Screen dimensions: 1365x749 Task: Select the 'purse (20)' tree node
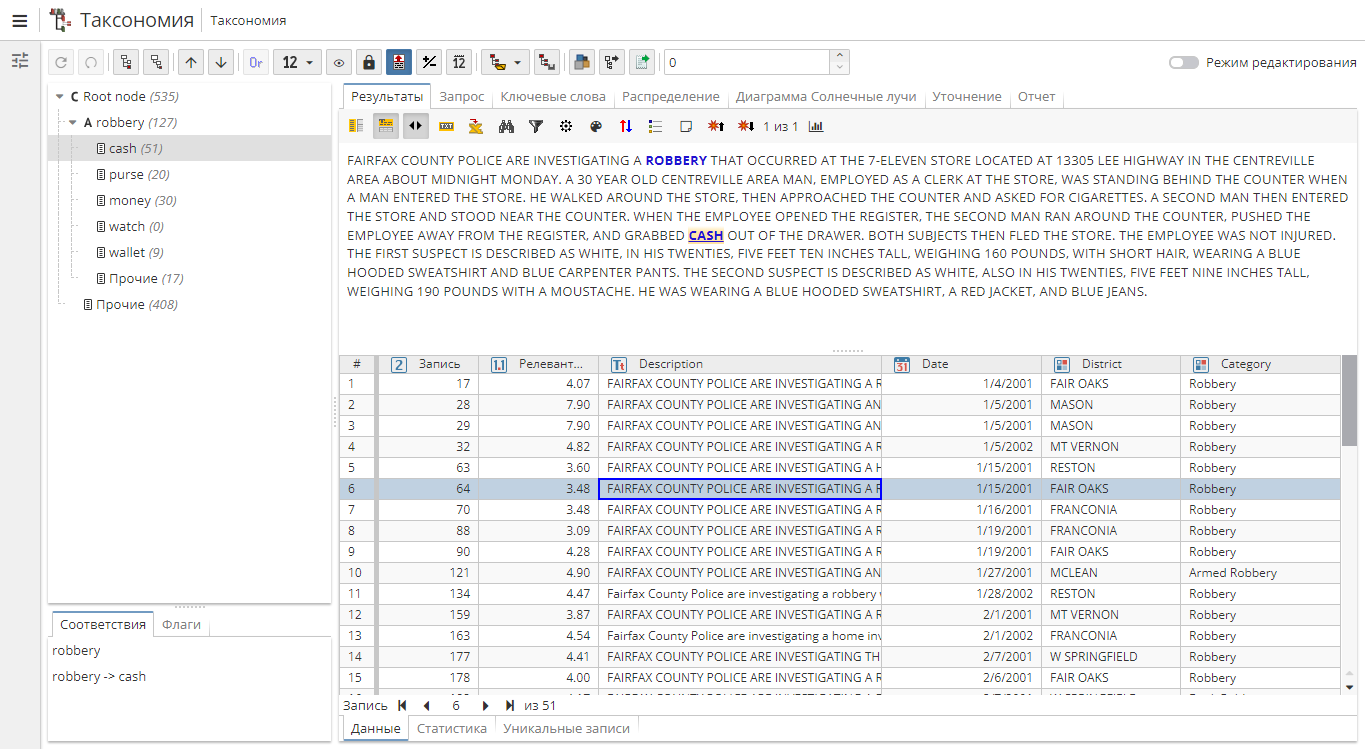coord(139,174)
